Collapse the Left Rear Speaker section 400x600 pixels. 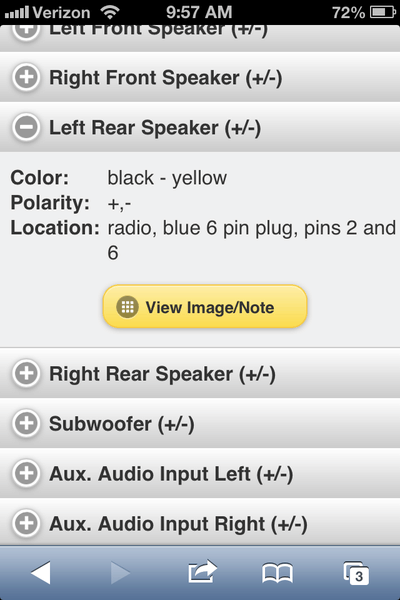point(200,127)
